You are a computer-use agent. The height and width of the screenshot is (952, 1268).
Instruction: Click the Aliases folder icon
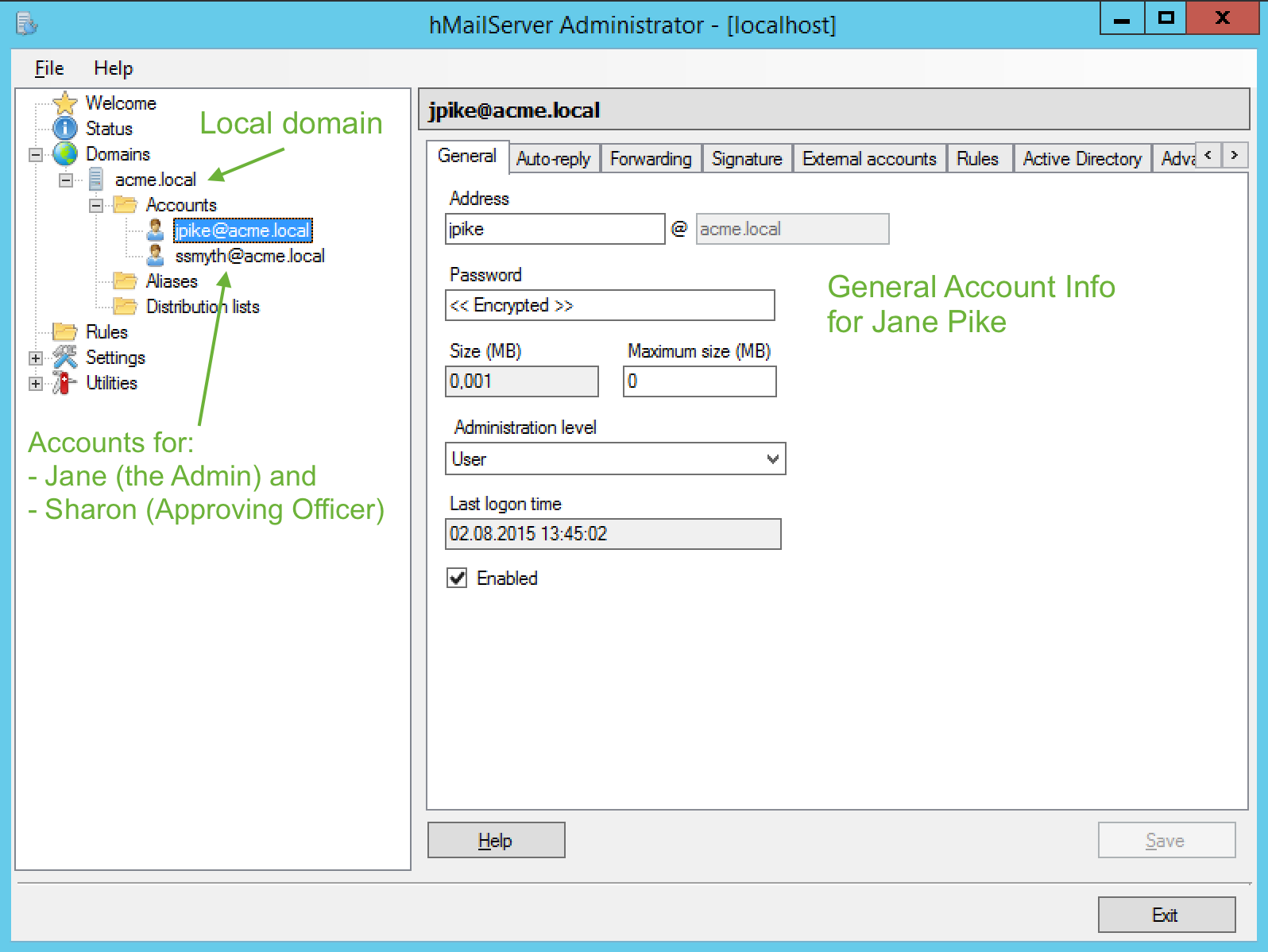(x=125, y=281)
